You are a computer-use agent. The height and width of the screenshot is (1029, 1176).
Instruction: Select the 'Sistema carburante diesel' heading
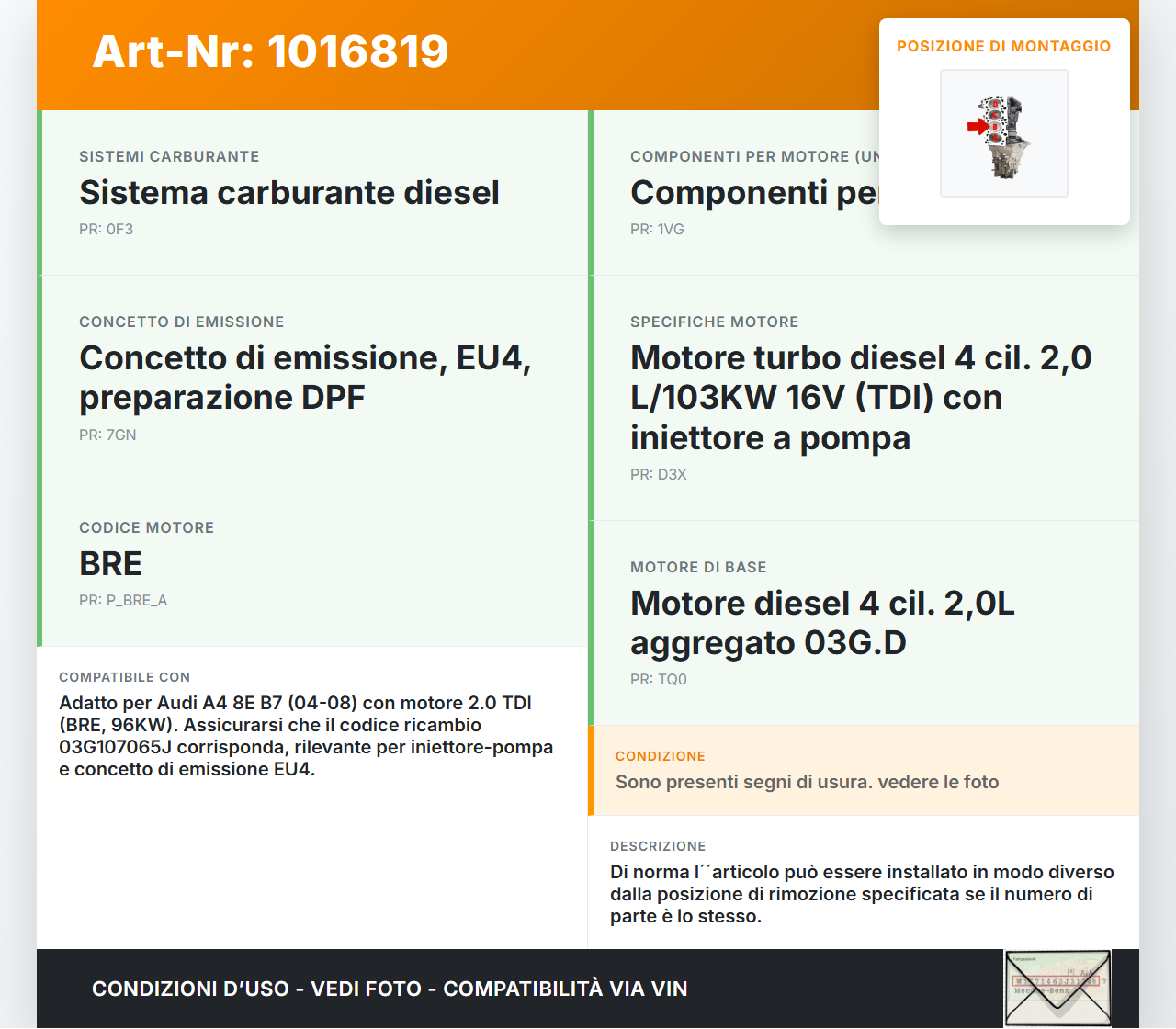pos(289,193)
